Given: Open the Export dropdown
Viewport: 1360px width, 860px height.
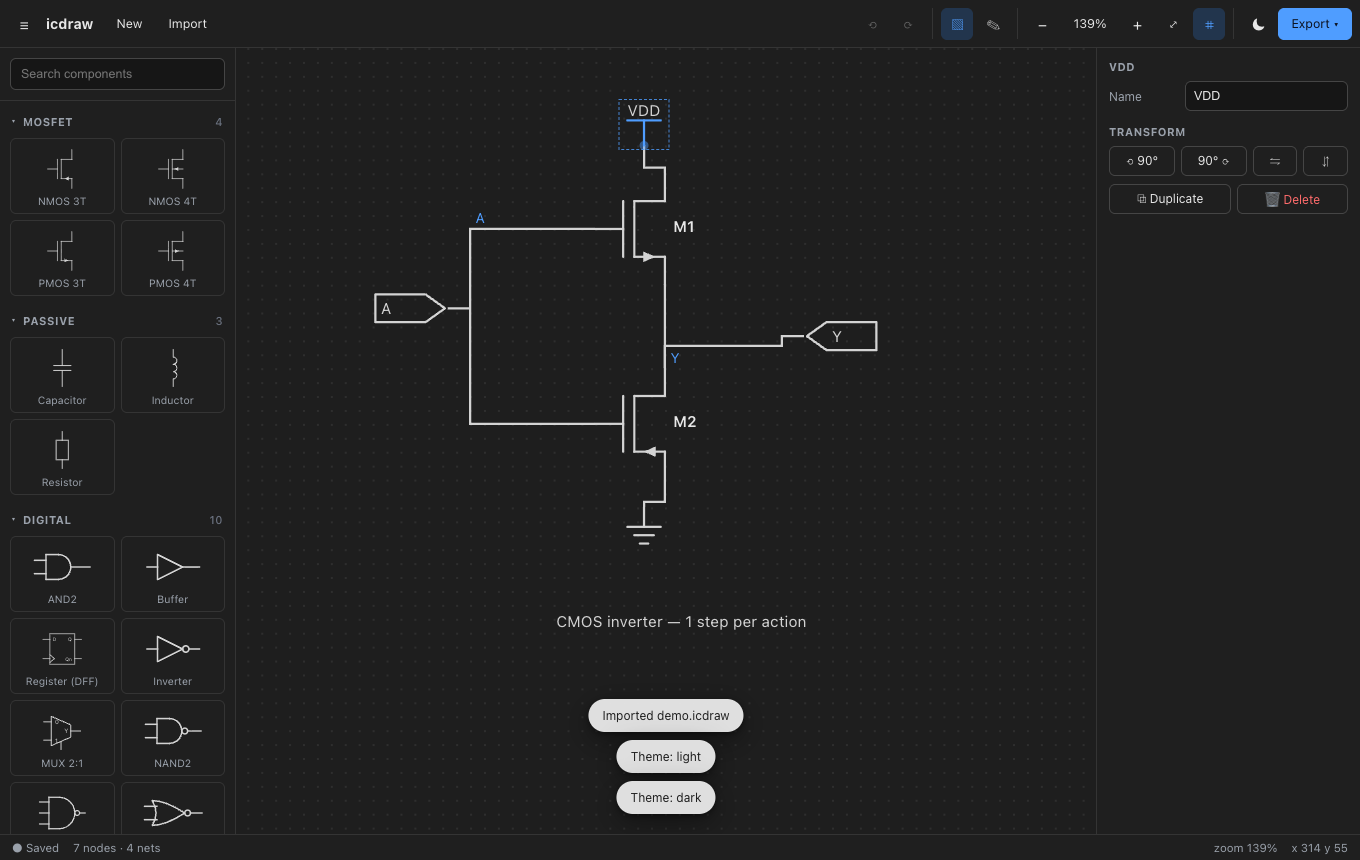Looking at the screenshot, I should (x=1314, y=24).
